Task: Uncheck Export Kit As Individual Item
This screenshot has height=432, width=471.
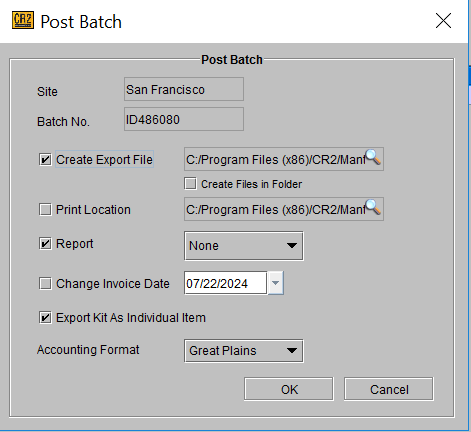Action: [45, 318]
